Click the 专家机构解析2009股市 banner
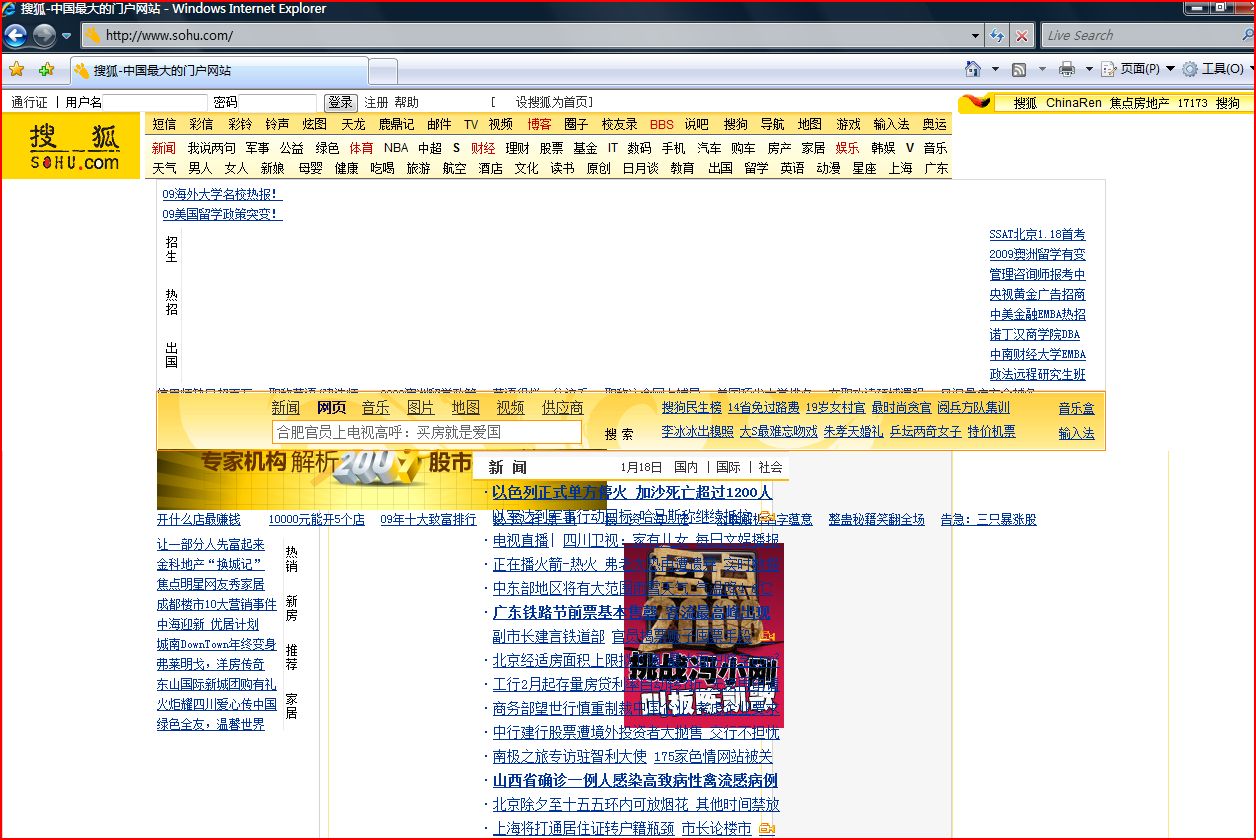 [315, 479]
